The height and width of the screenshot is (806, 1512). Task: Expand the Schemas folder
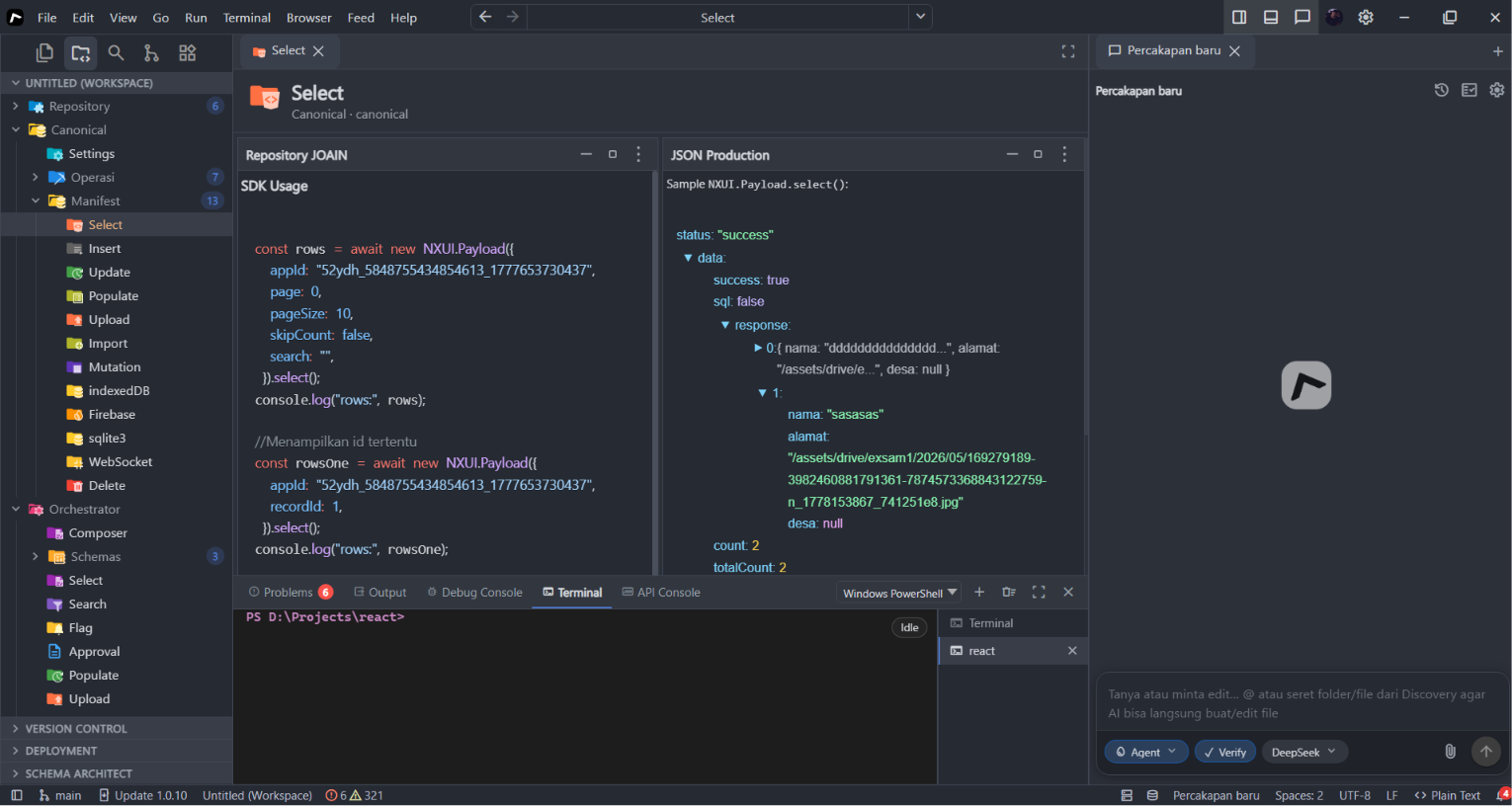(x=36, y=556)
